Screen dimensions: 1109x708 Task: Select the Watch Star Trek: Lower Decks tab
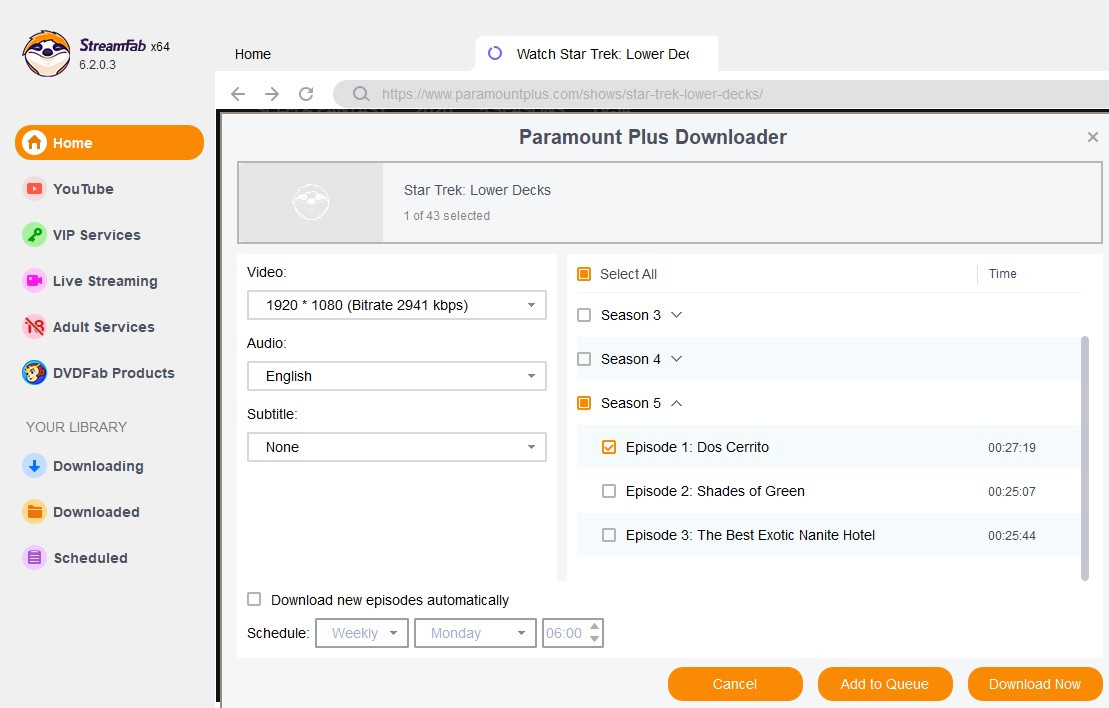click(597, 54)
